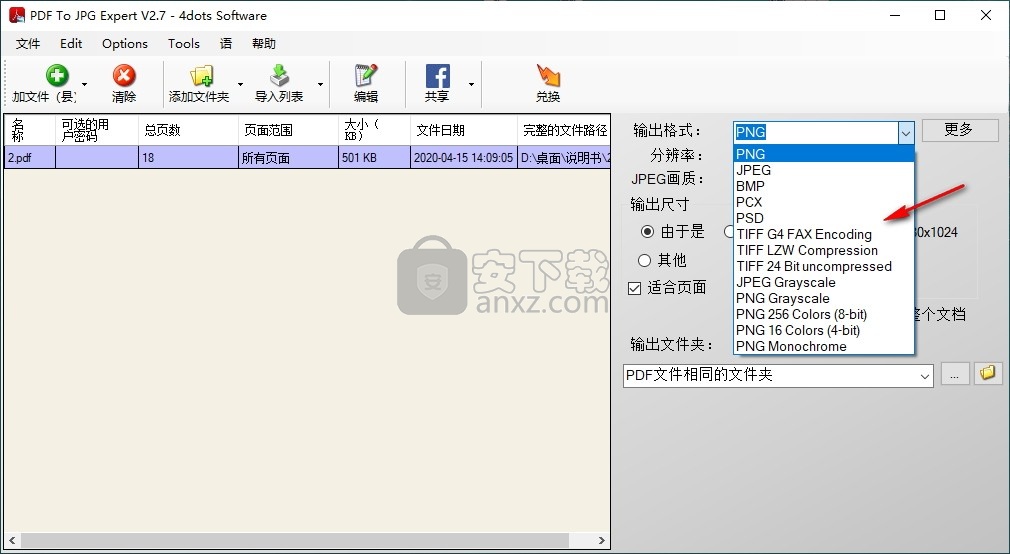
Task: Click the 完整的文件路径 column header
Action: [x=564, y=130]
